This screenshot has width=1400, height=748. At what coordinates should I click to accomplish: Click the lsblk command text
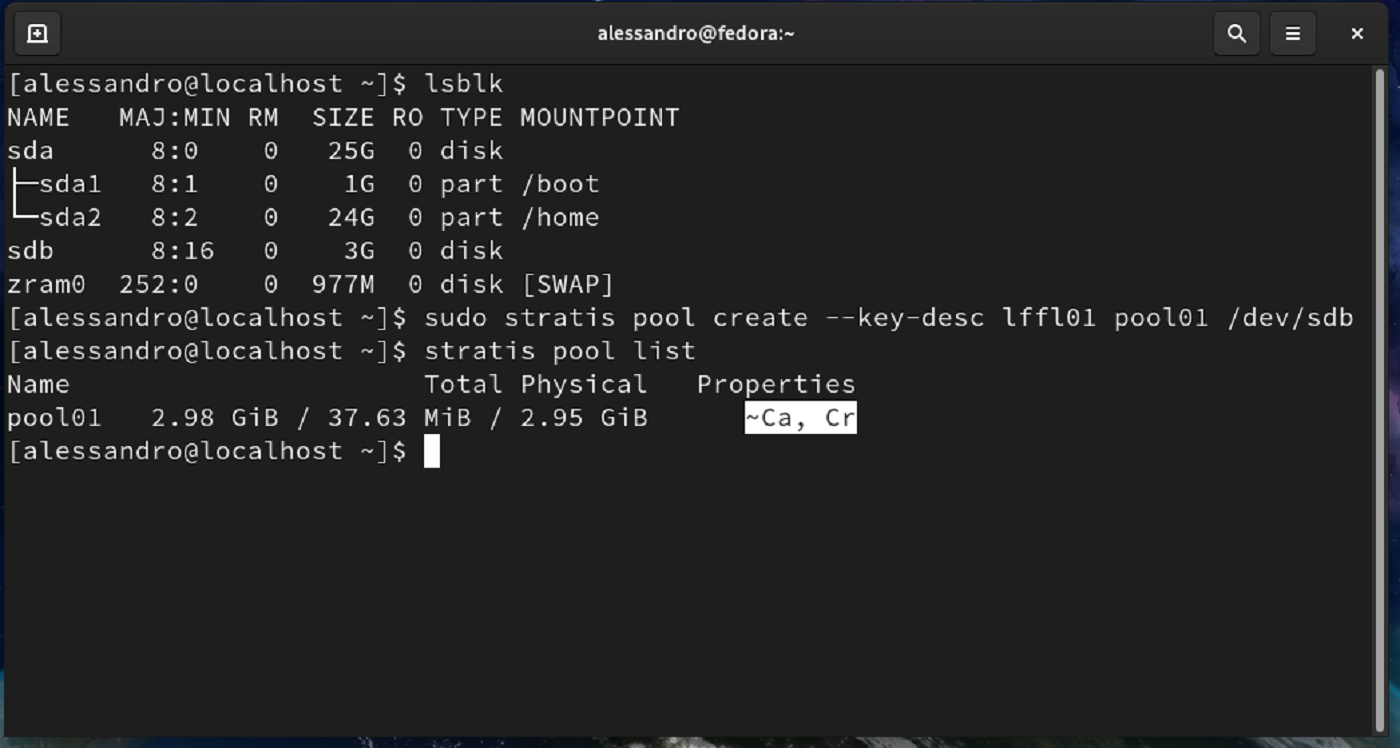coord(463,84)
